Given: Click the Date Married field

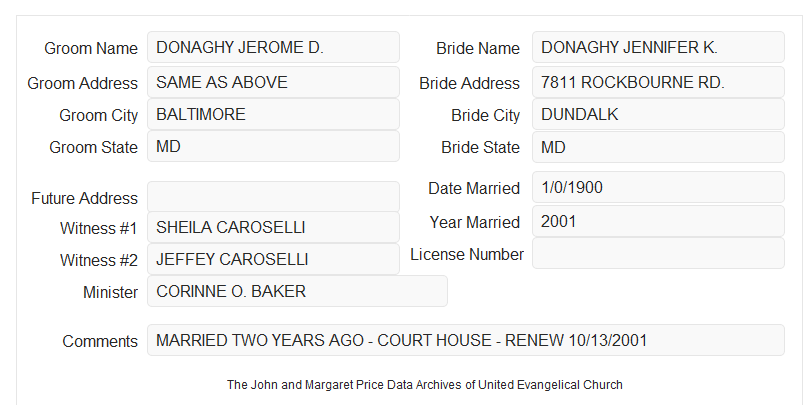Looking at the screenshot, I should pyautogui.click(x=658, y=187).
